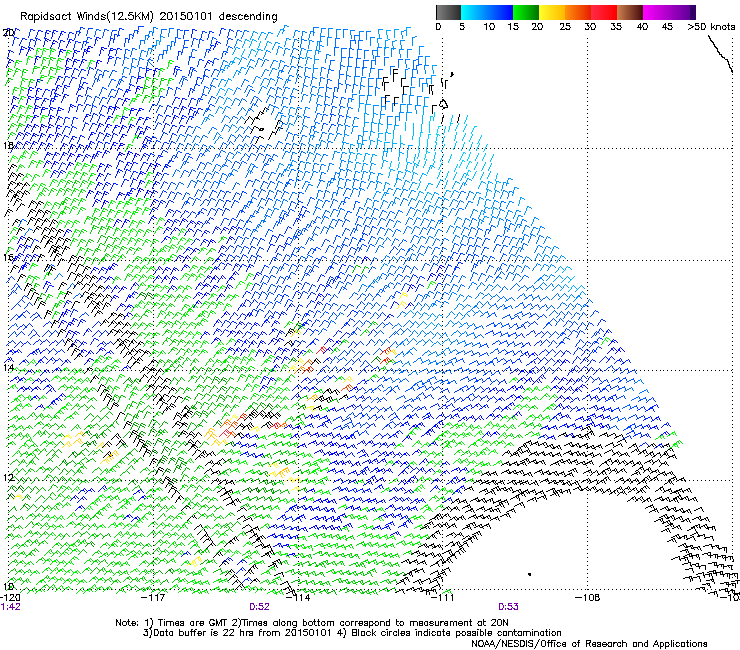This screenshot has height=650, width=740.
Task: Click the brown 35-40 knots legend swatch
Action: tap(630, 12)
